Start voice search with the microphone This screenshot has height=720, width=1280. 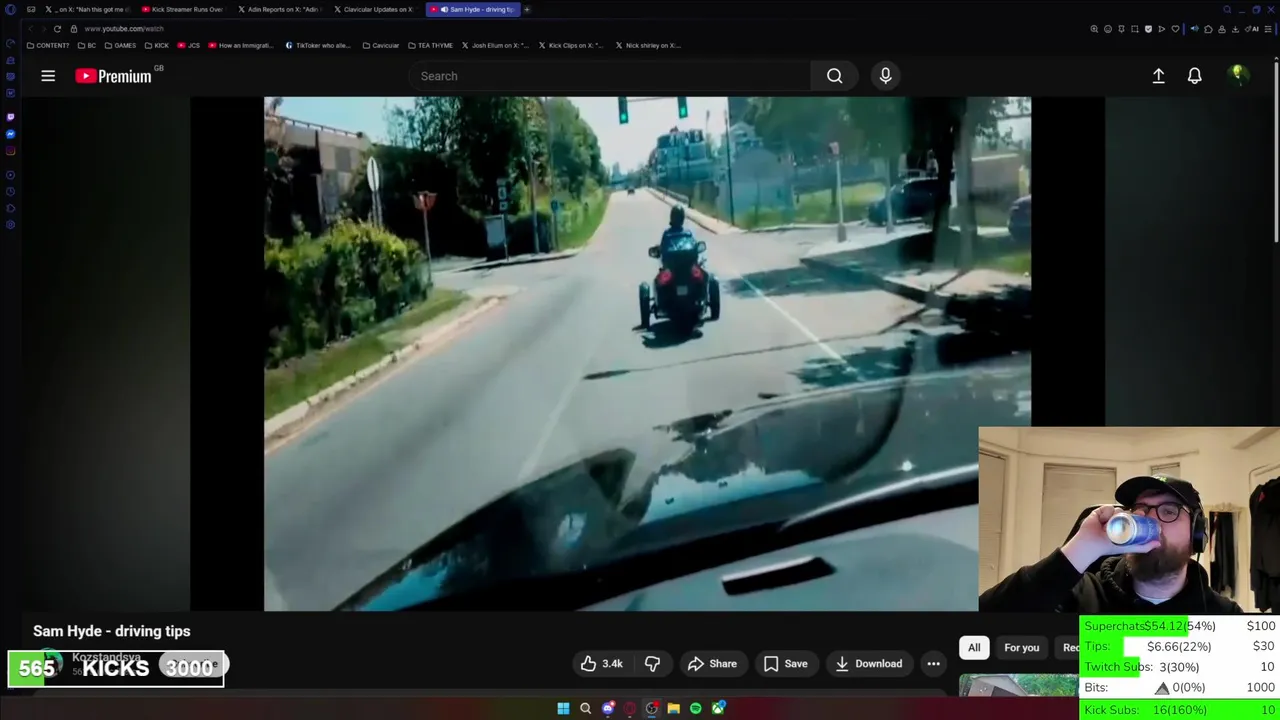[x=885, y=76]
